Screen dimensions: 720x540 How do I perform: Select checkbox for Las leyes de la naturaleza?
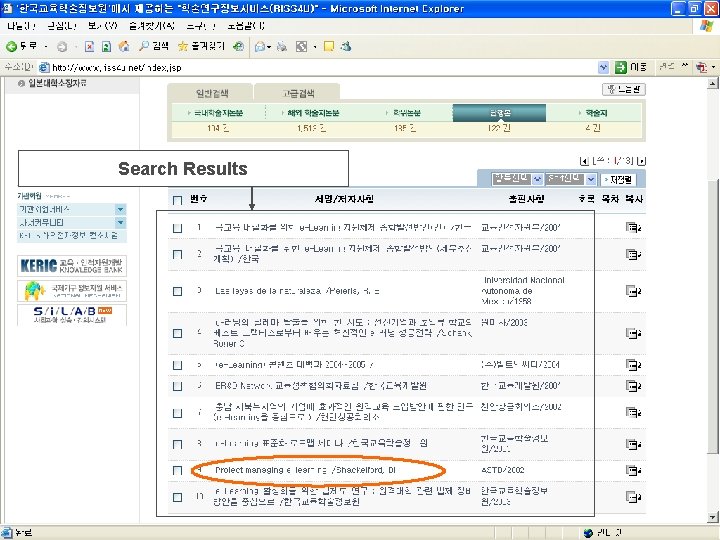178,291
